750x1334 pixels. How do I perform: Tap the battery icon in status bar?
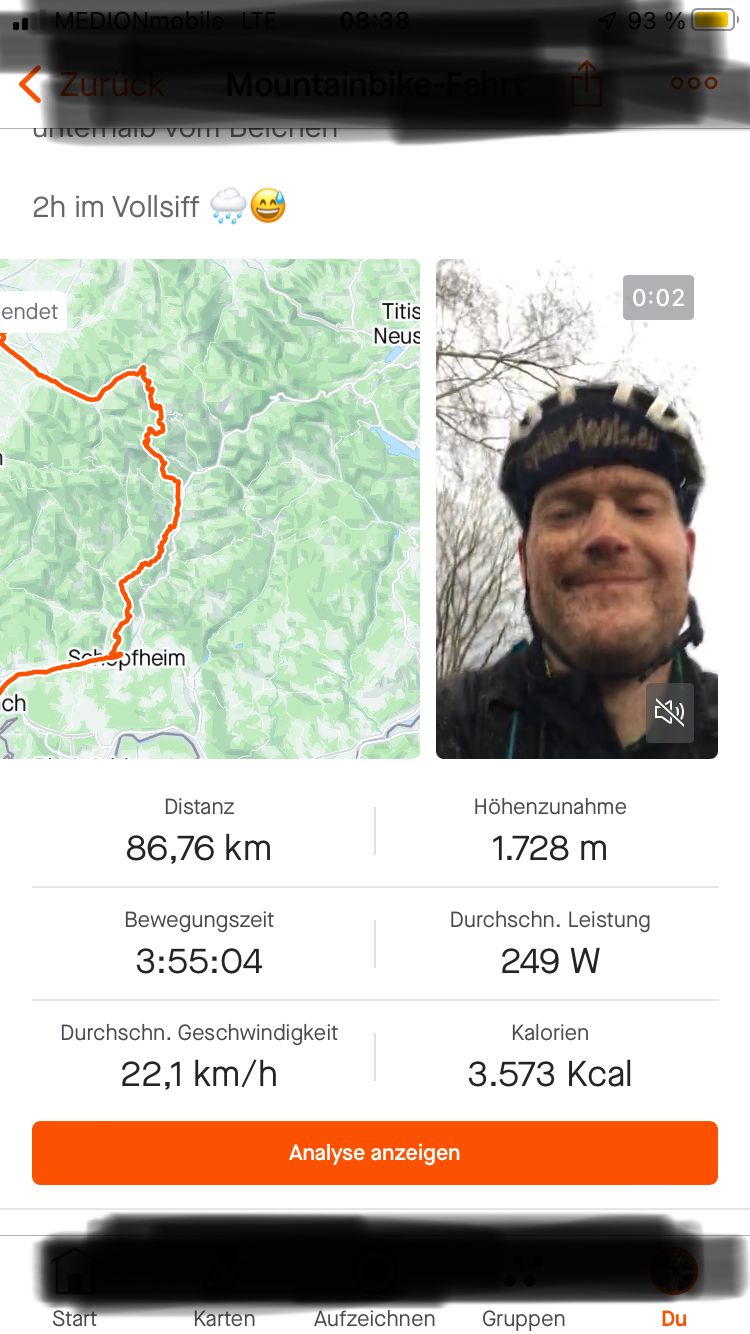(714, 20)
